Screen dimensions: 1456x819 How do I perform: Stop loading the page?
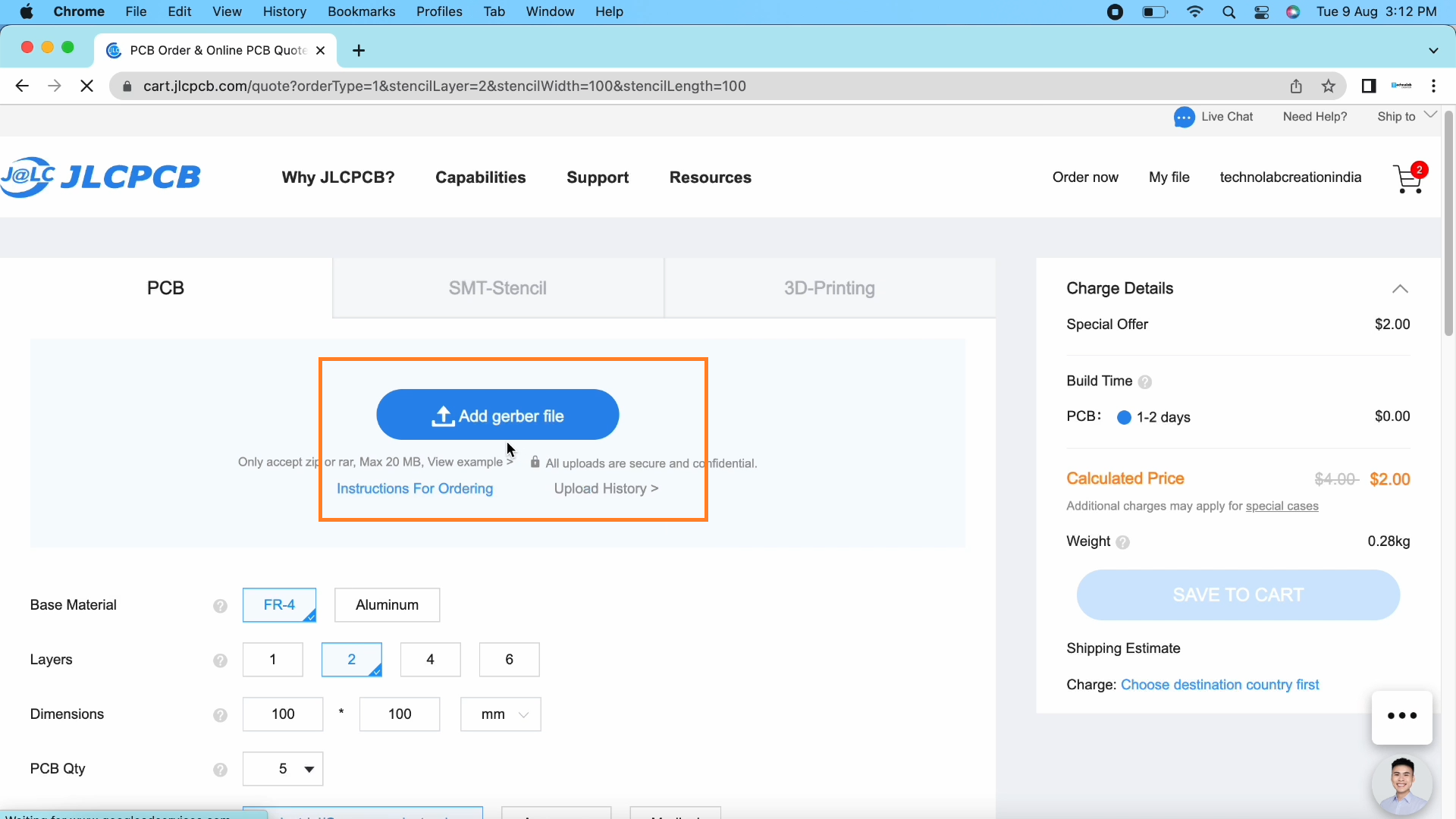pyautogui.click(x=87, y=86)
